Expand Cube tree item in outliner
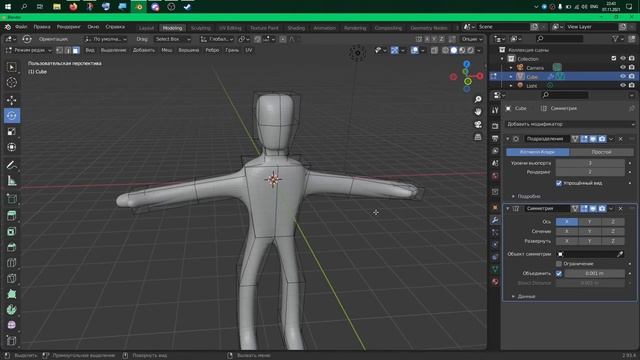The image size is (640, 360). click(511, 77)
